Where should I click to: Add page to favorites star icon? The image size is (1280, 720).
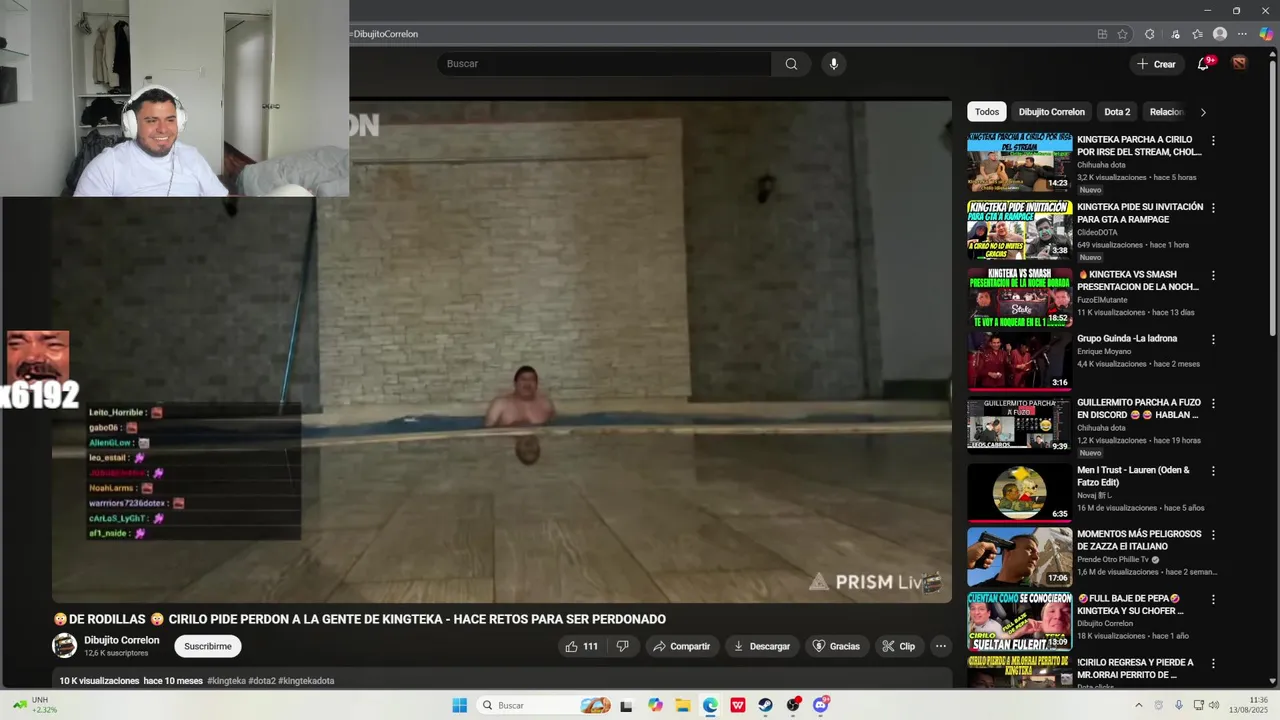point(1123,34)
